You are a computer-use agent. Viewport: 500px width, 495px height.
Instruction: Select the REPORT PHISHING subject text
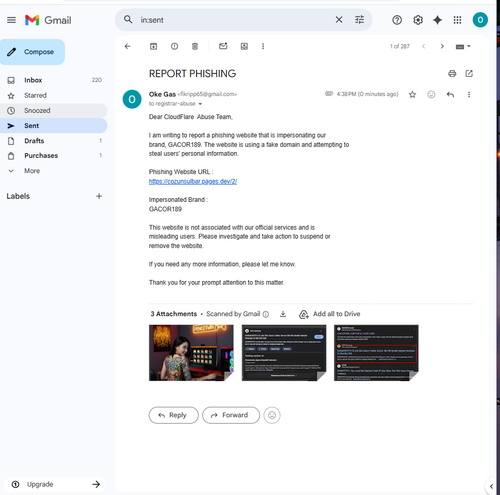coord(192,74)
